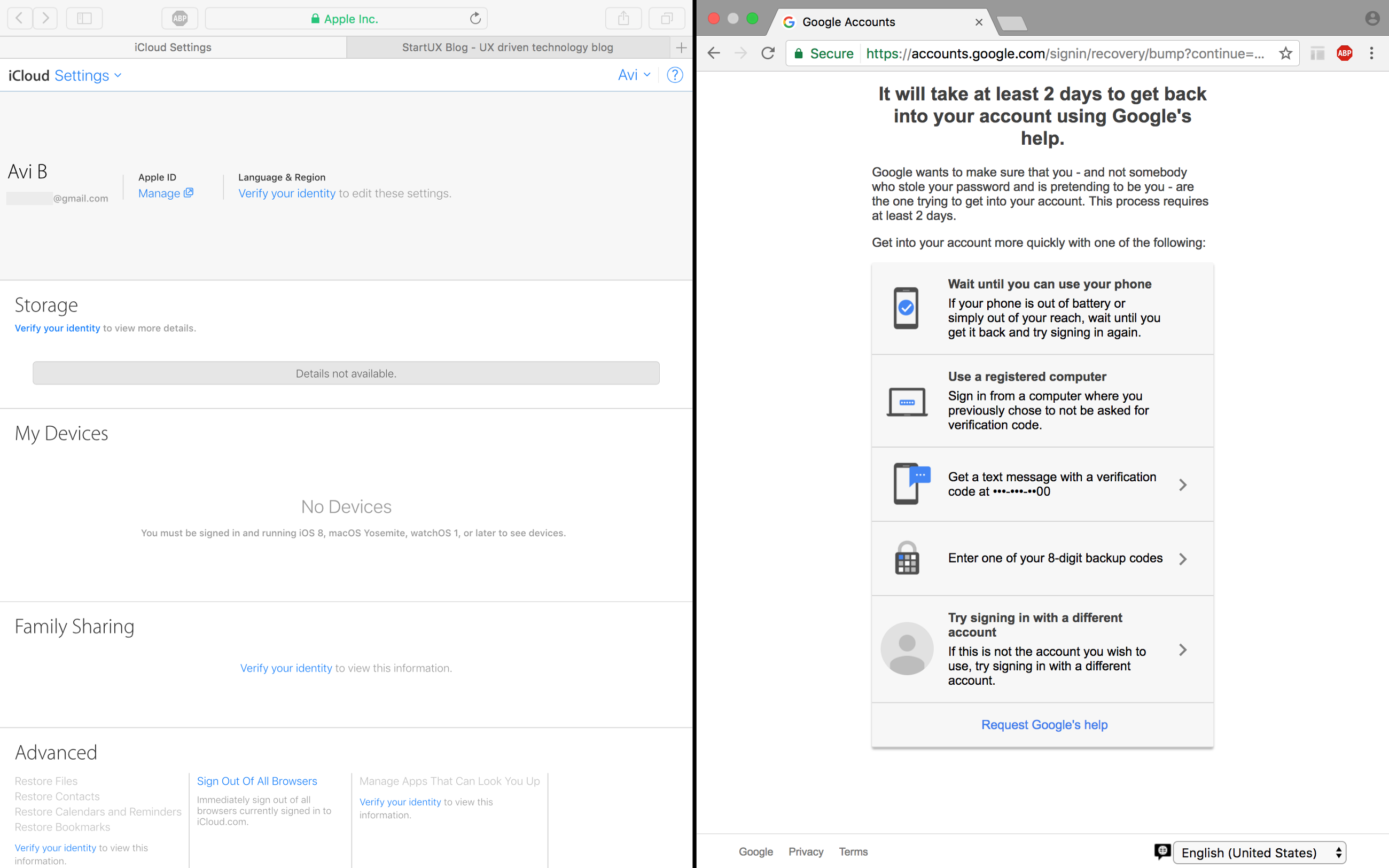Reload the Apple Inc. page in Safari
1389x868 pixels.
[475, 18]
